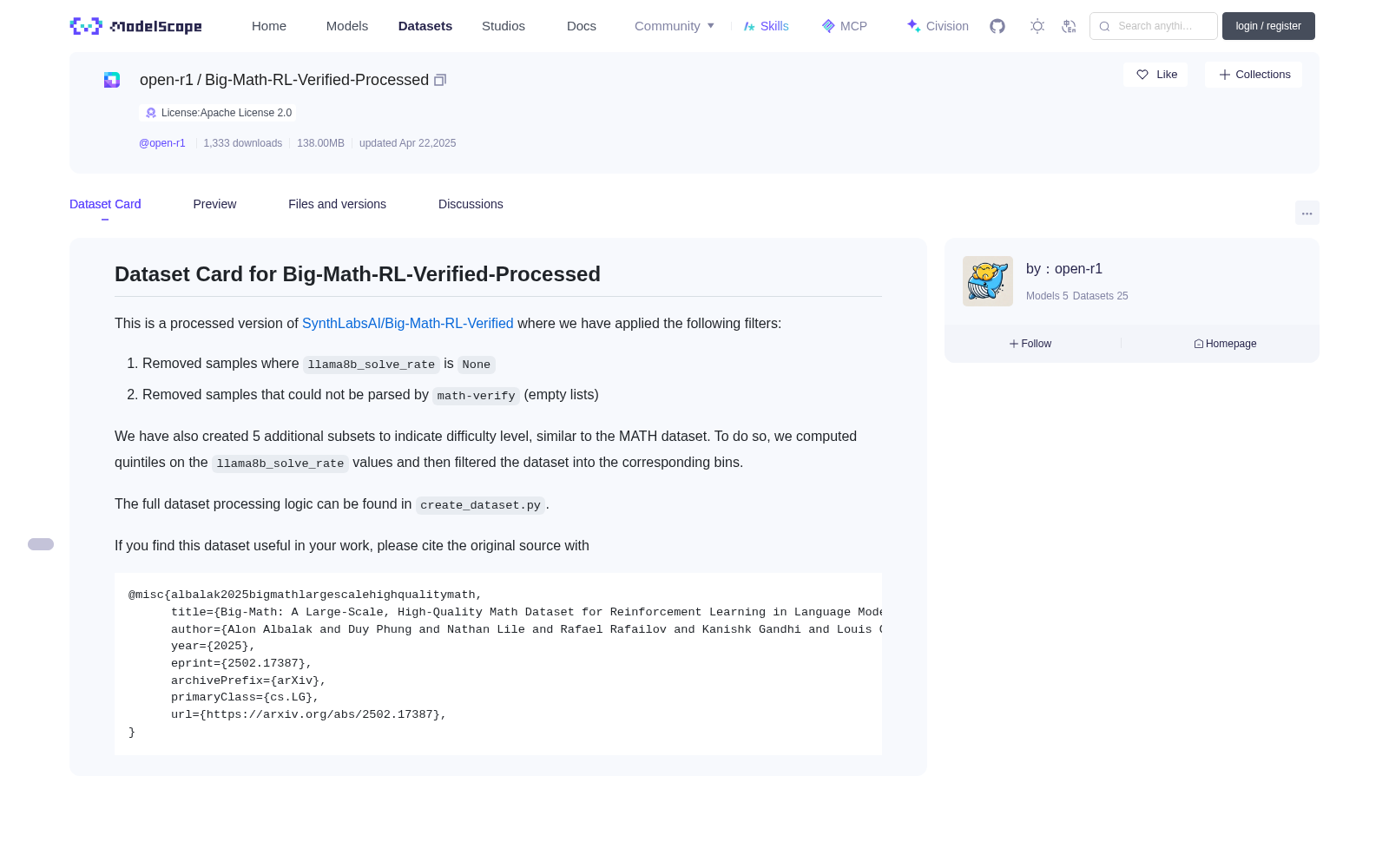Go to Civision
The width and height of the screenshot is (1389, 868).
pyautogui.click(x=938, y=26)
